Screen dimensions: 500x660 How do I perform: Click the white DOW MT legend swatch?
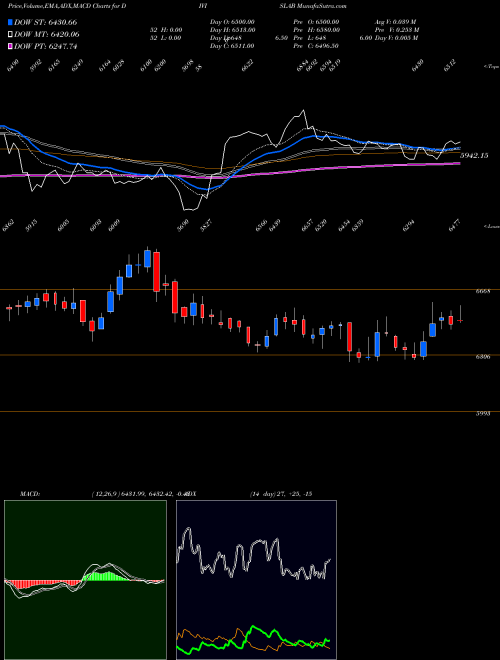[x=10, y=35]
